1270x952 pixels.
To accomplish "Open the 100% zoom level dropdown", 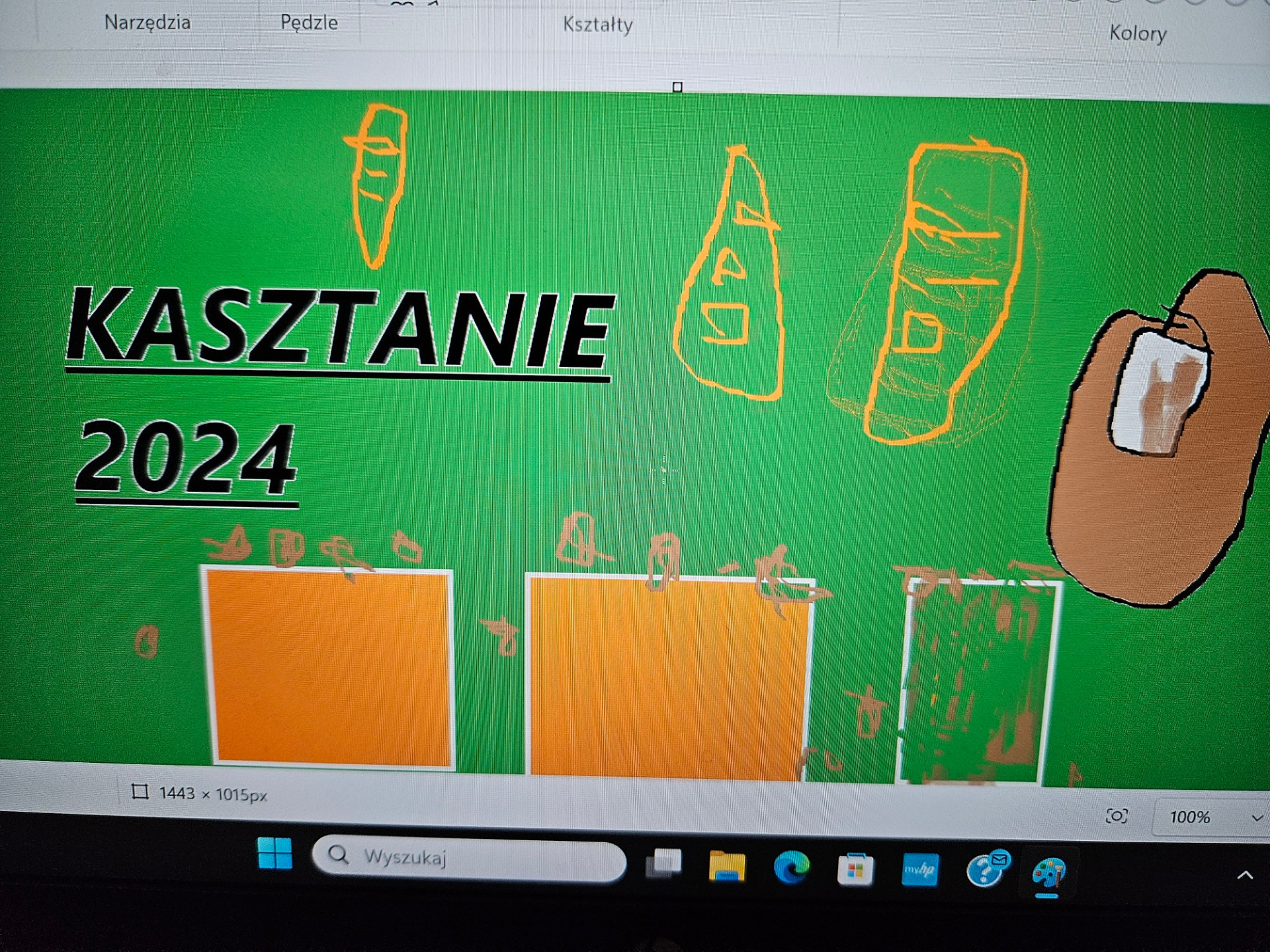I will [x=1212, y=817].
